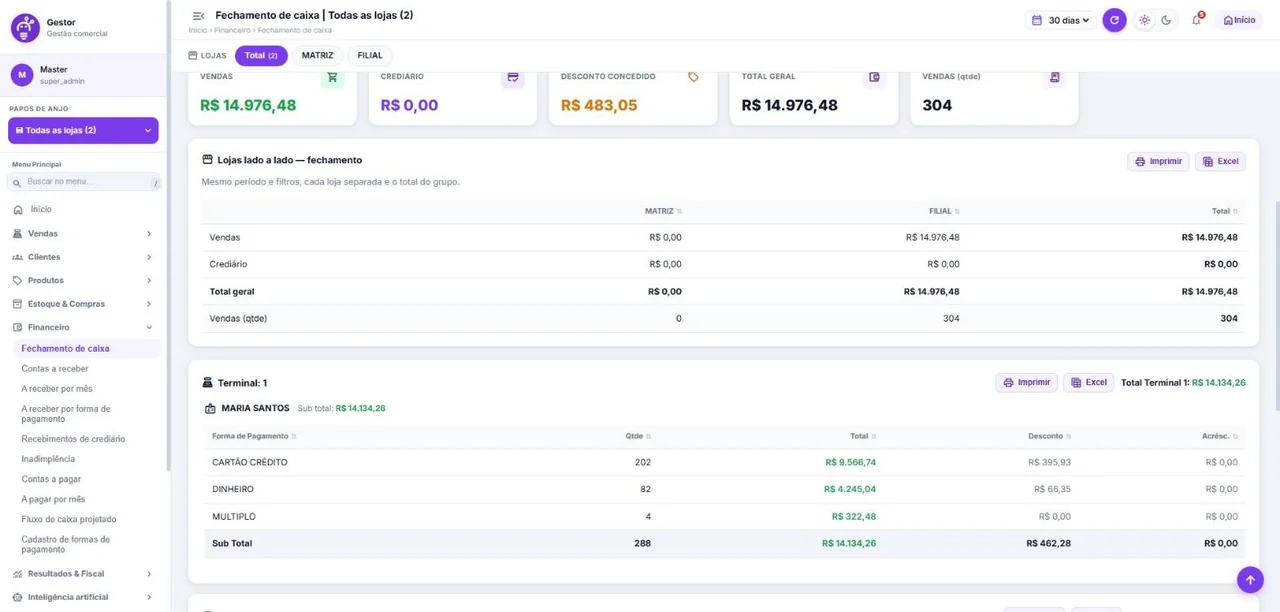Open Fluxo de caixa projetado
Screen dimensions: 1280x612
(x=69, y=519)
